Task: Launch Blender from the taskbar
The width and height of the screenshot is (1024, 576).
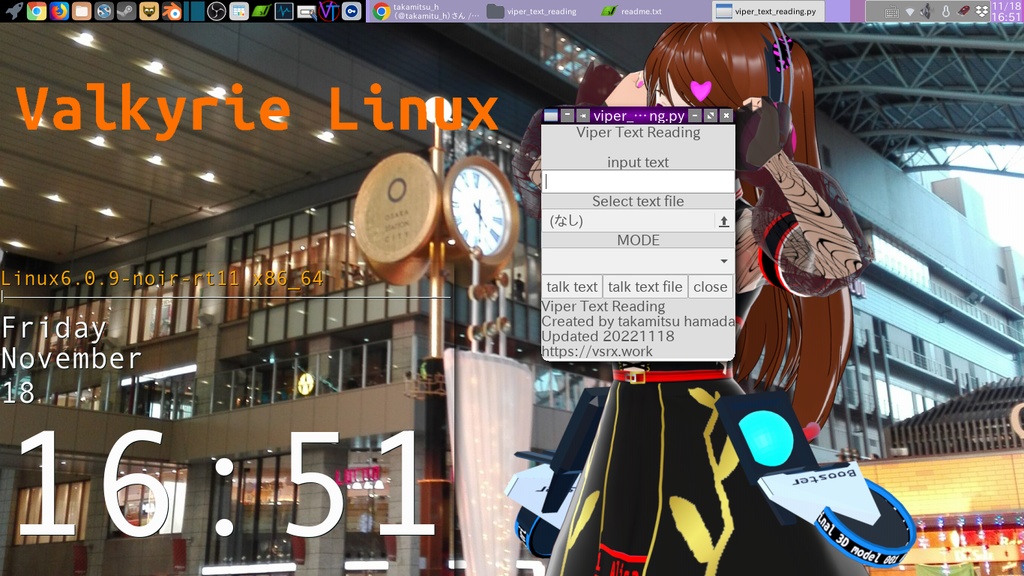Action: pyautogui.click(x=170, y=10)
